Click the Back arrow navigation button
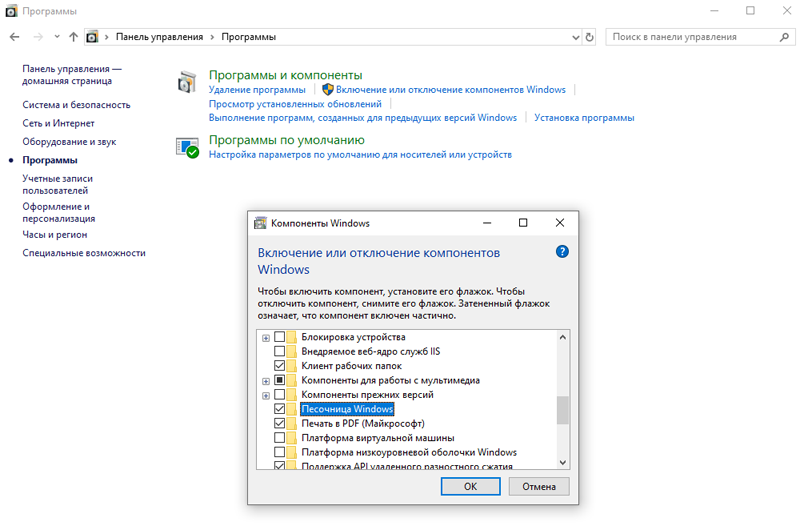 14,37
